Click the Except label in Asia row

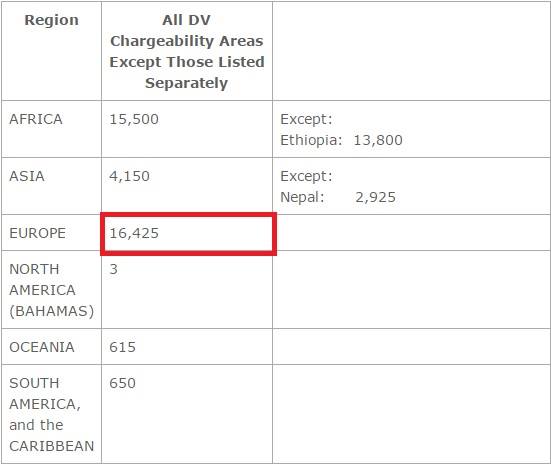pyautogui.click(x=306, y=176)
